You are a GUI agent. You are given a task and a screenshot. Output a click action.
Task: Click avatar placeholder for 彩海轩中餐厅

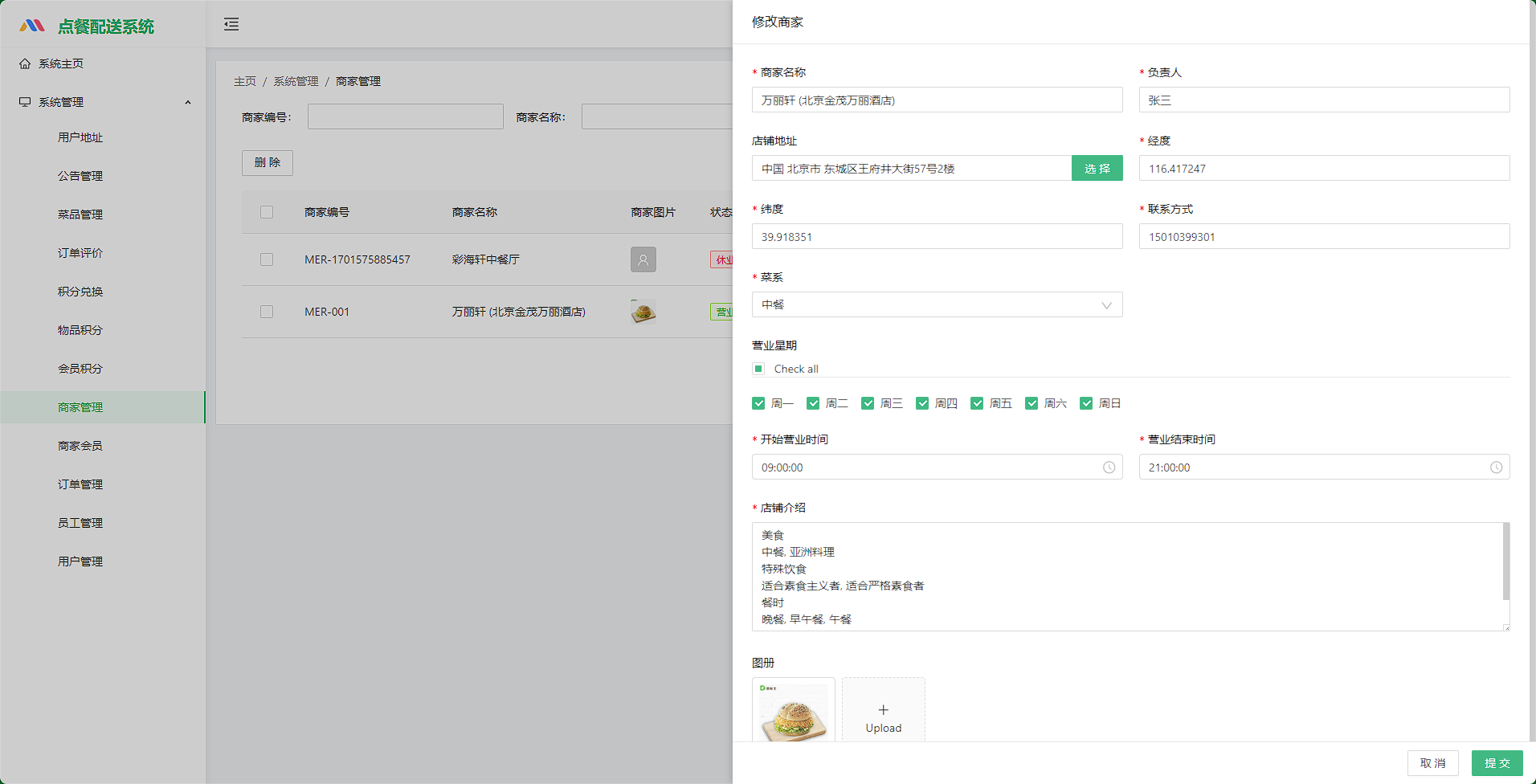tap(643, 259)
